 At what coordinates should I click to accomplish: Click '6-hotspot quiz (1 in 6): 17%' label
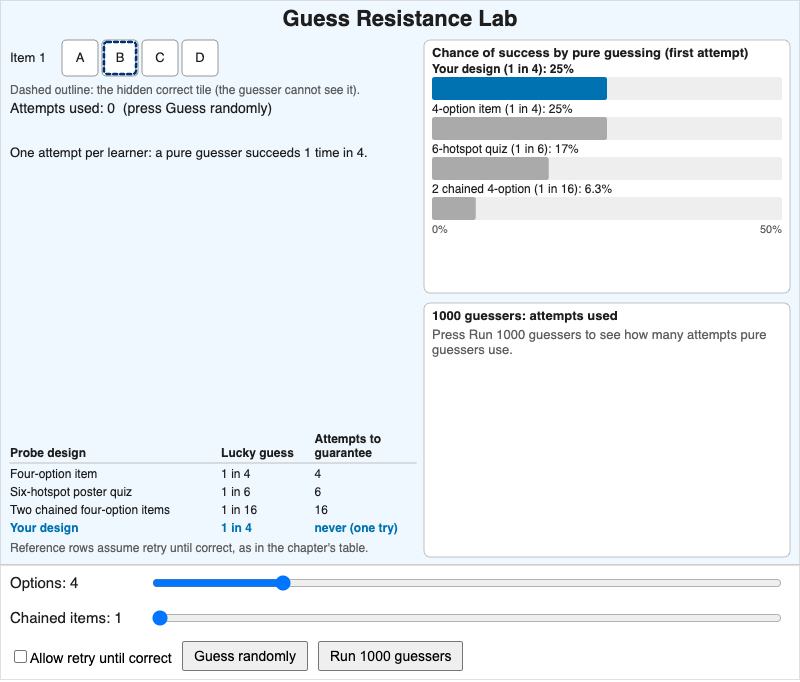(x=505, y=149)
